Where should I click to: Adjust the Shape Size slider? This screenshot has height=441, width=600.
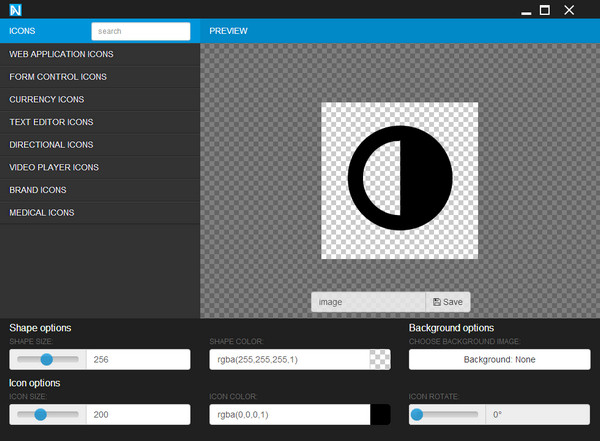click(x=47, y=359)
